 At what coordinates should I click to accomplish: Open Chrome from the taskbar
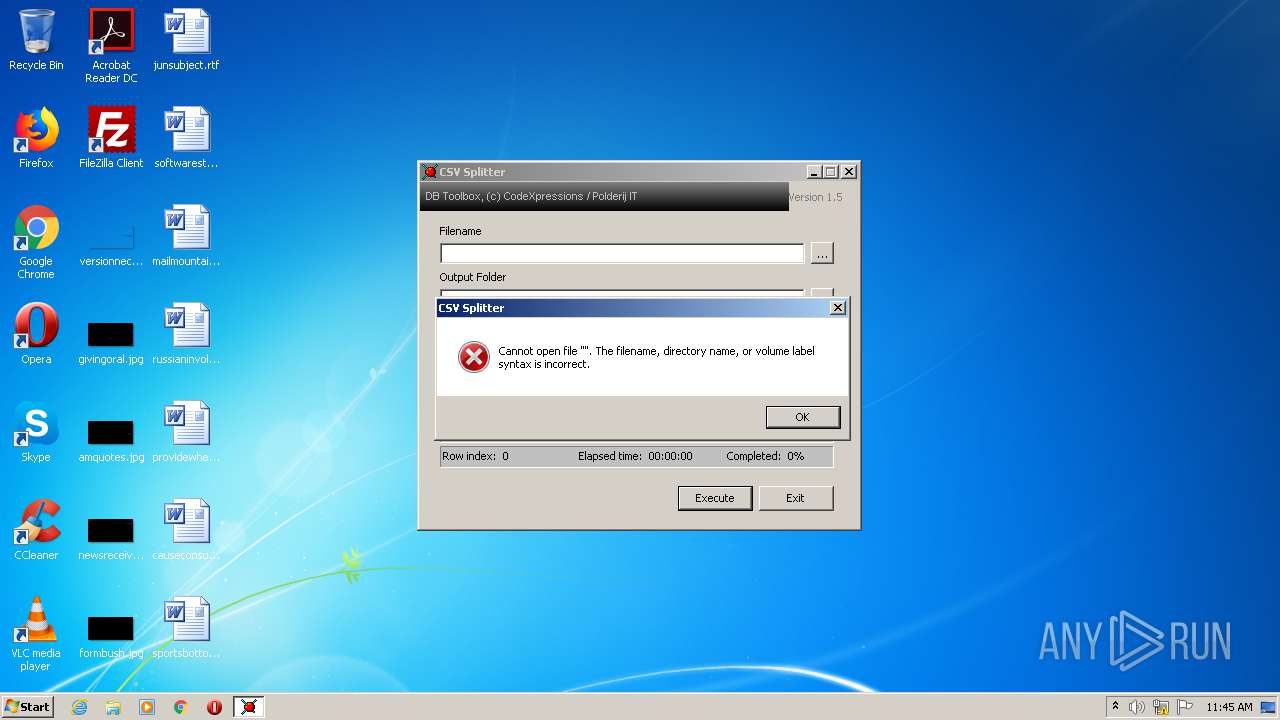[x=181, y=707]
